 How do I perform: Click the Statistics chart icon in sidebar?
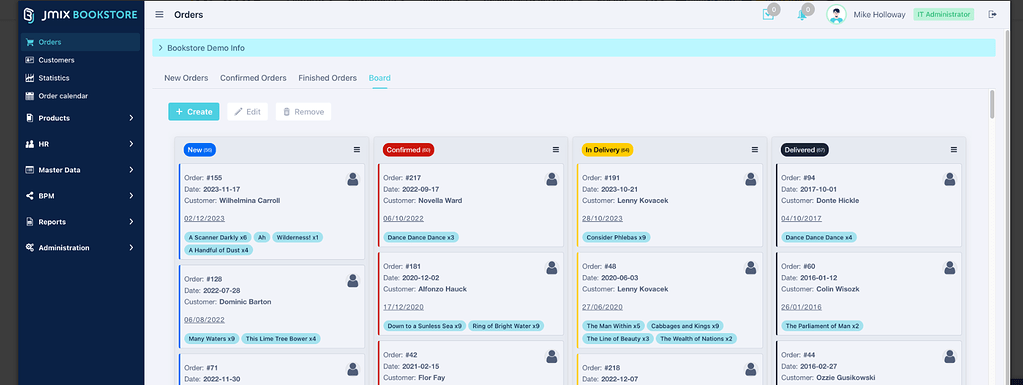[29, 78]
